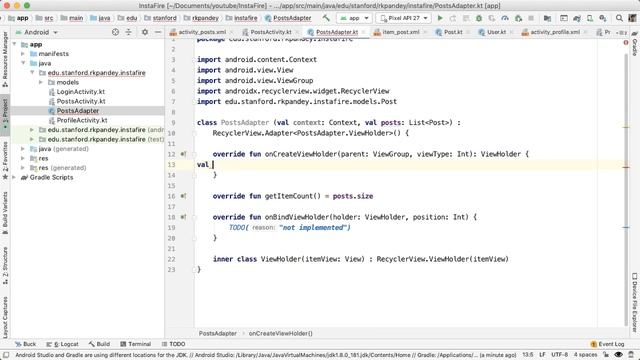The width and height of the screenshot is (640, 360).
Task: Switch to User.kt tab
Action: (496, 32)
